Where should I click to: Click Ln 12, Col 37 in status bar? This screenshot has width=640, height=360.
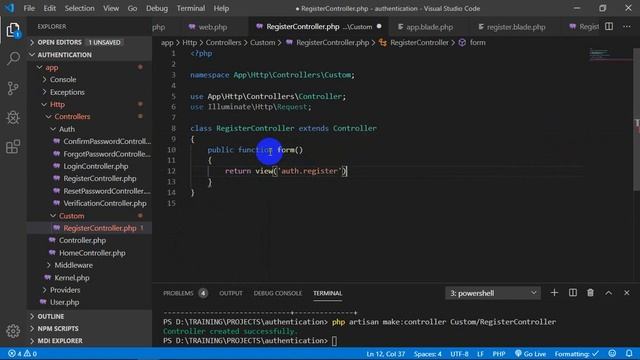386,353
